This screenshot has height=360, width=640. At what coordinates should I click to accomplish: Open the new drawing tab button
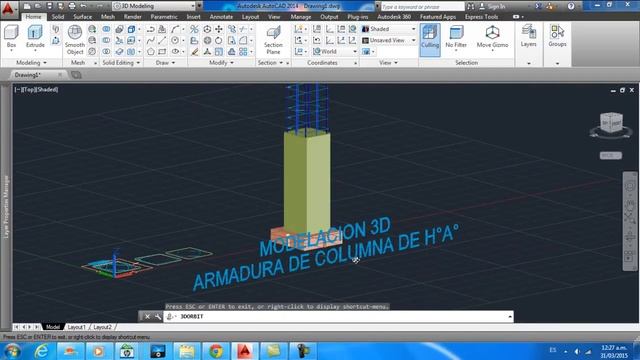[x=76, y=75]
